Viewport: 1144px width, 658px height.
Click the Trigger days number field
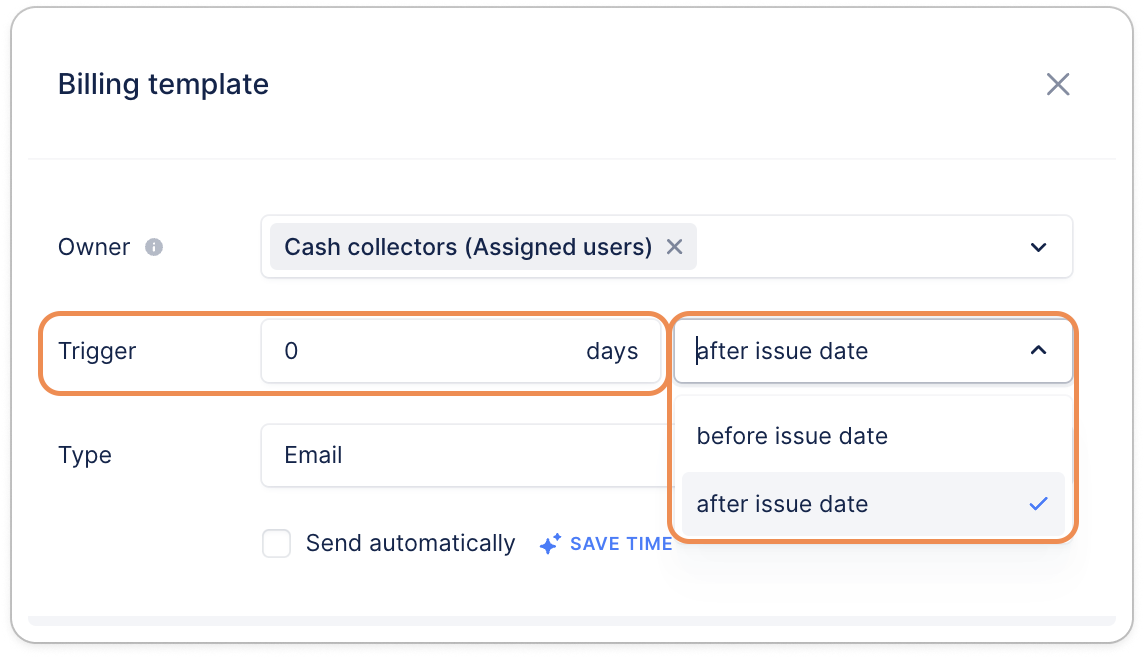coord(420,351)
